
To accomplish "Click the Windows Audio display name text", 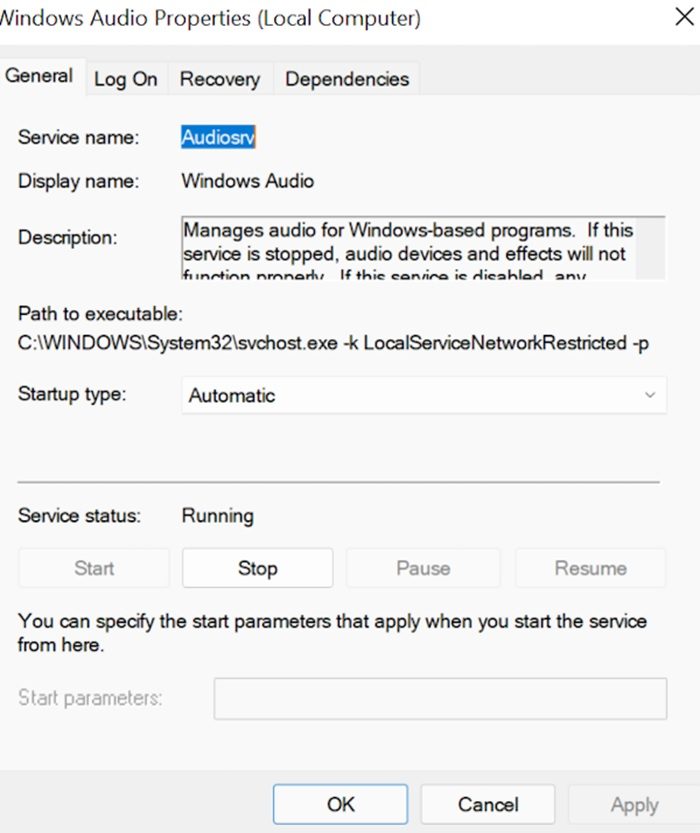I will pos(247,181).
